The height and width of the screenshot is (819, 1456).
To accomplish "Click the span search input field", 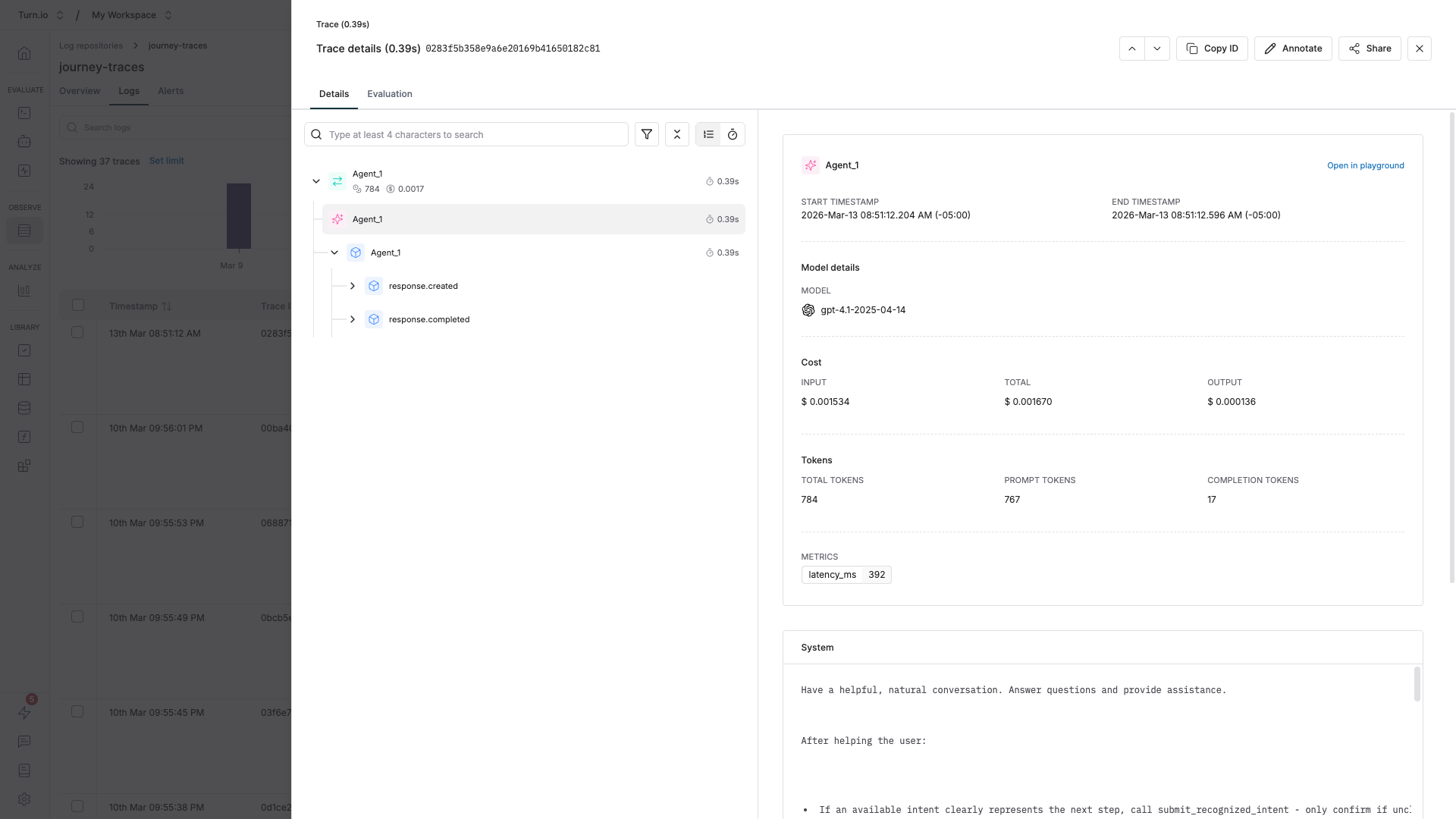I will point(474,134).
